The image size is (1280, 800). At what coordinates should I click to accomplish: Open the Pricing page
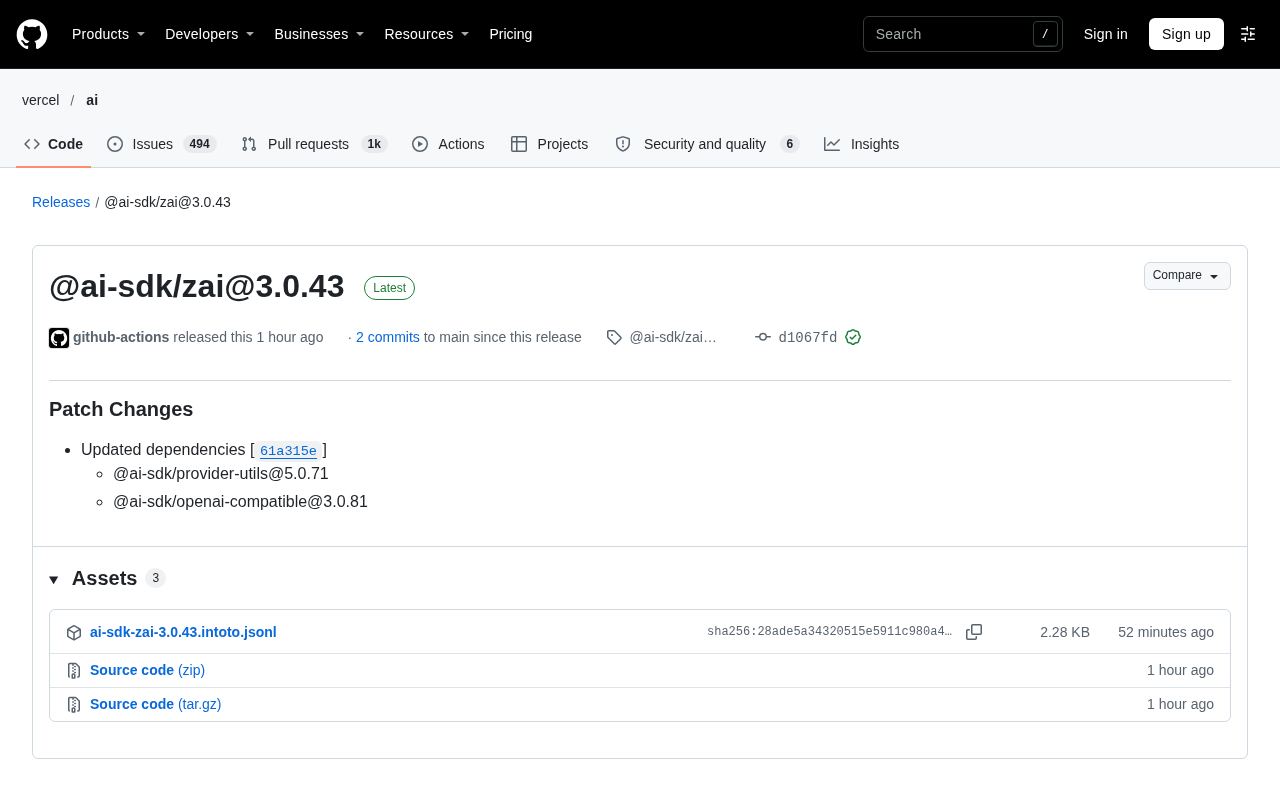[511, 34]
